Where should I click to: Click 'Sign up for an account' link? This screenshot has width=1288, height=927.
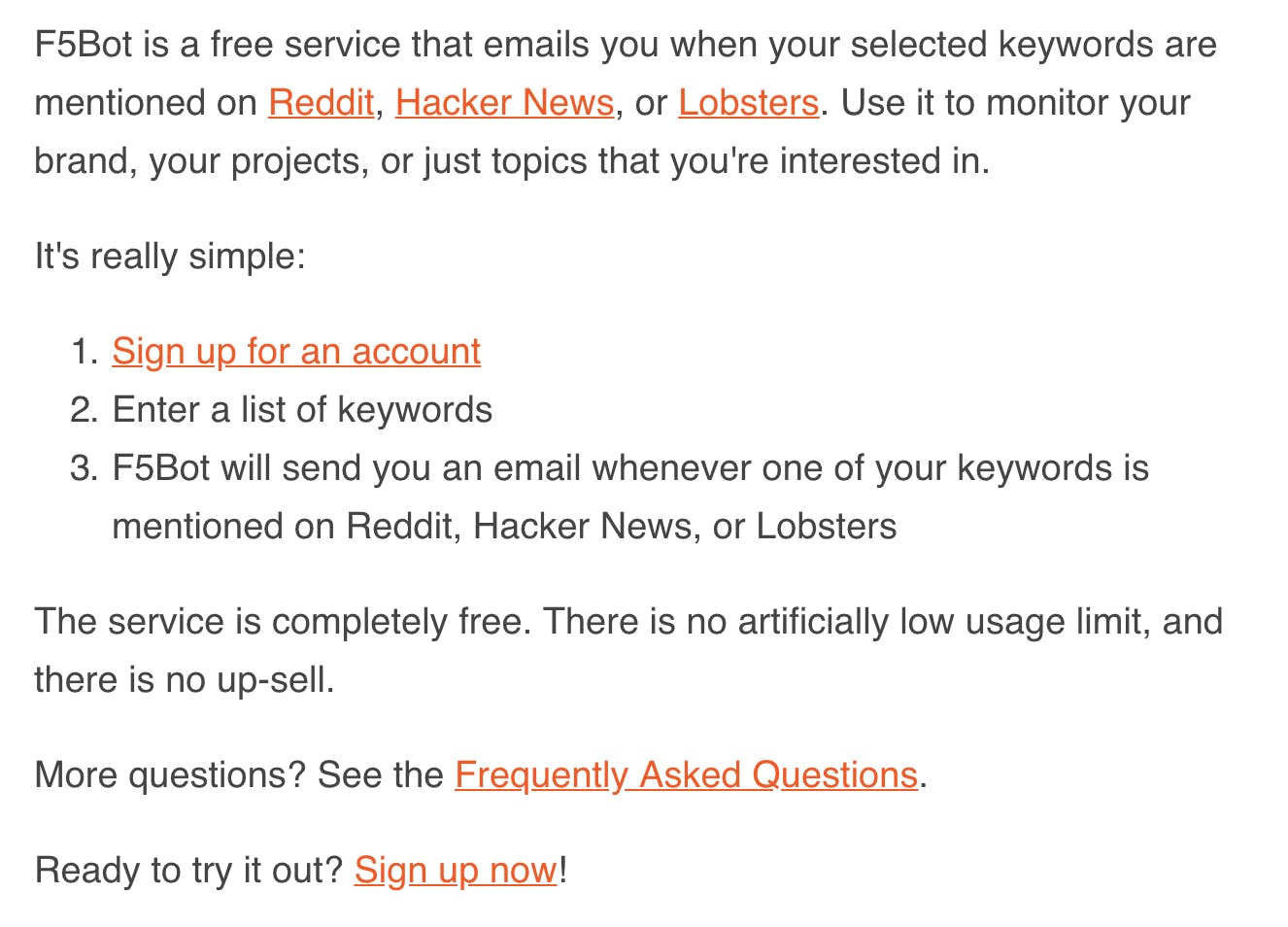296,352
